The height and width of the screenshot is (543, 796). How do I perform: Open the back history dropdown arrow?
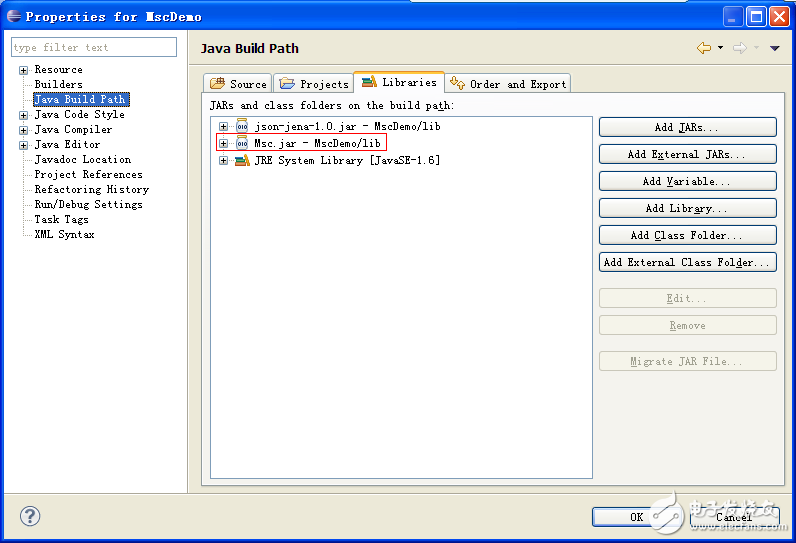pyautogui.click(x=720, y=48)
